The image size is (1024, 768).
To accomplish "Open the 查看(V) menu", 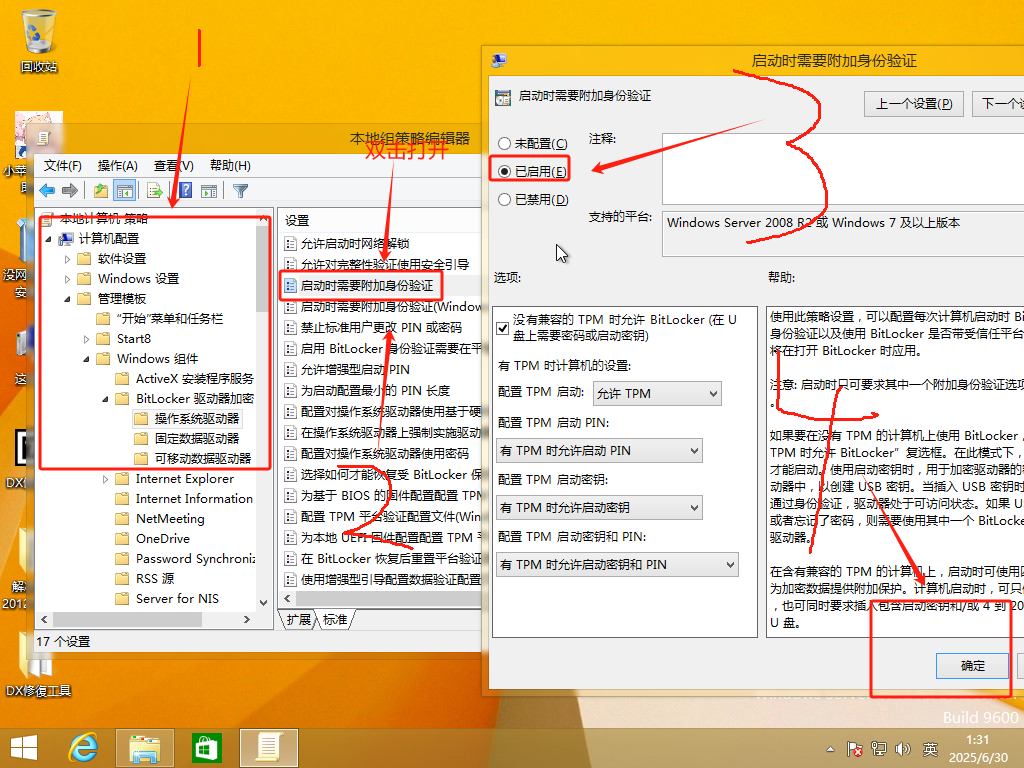I will click(174, 166).
